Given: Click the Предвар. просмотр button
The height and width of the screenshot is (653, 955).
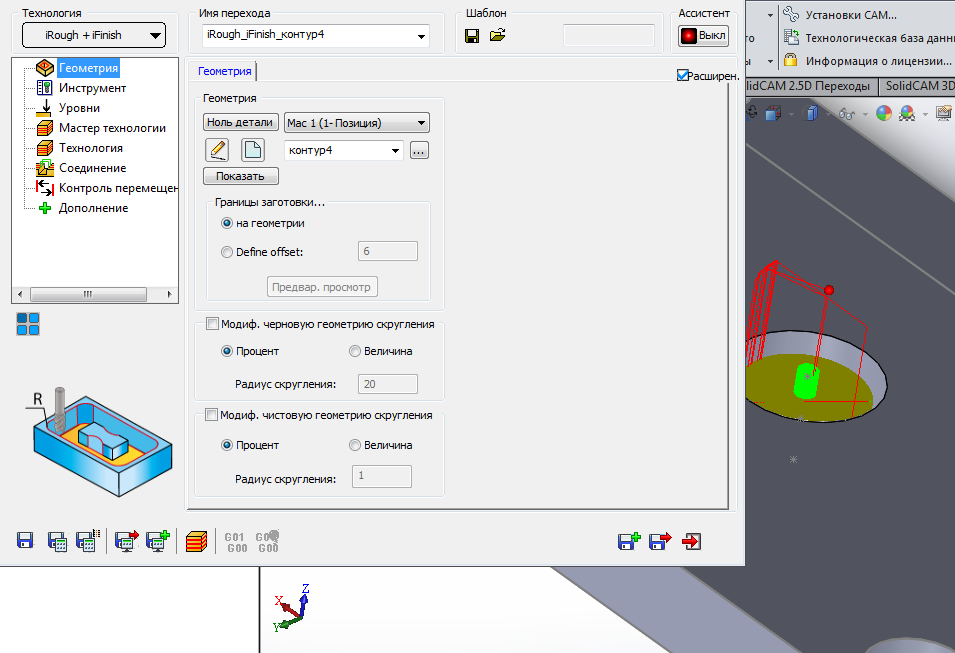Looking at the screenshot, I should (322, 287).
